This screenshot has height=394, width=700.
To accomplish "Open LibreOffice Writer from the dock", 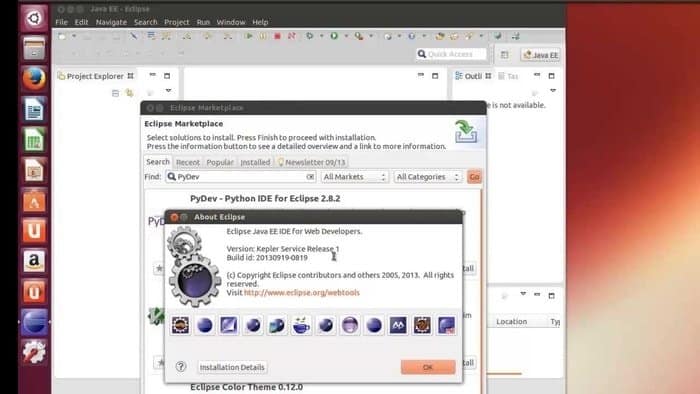I will pos(34,109).
